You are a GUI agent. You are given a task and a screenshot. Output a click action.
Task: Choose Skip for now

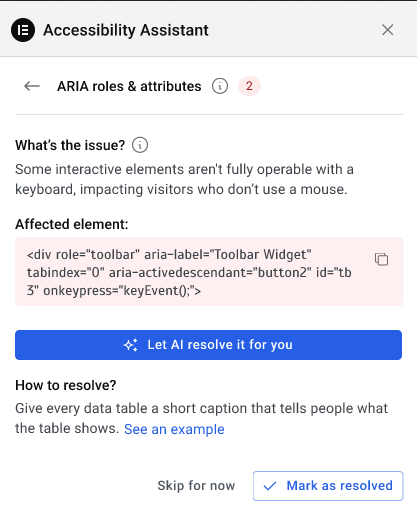pos(196,486)
